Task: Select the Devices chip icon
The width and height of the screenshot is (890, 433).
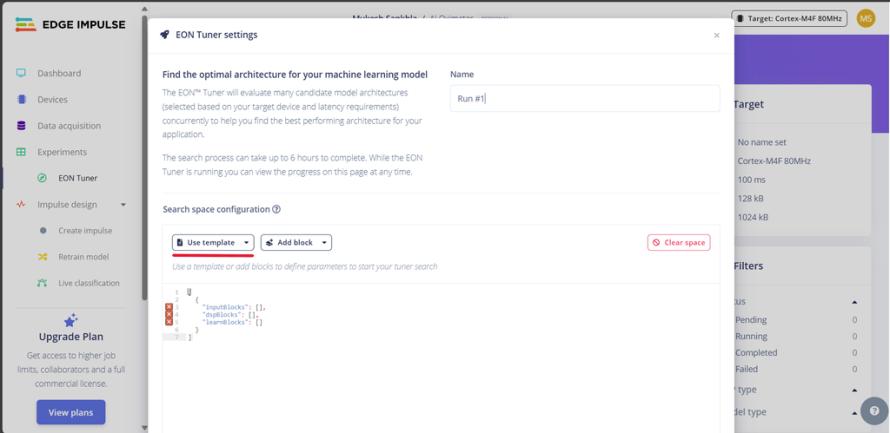Action: click(x=21, y=99)
